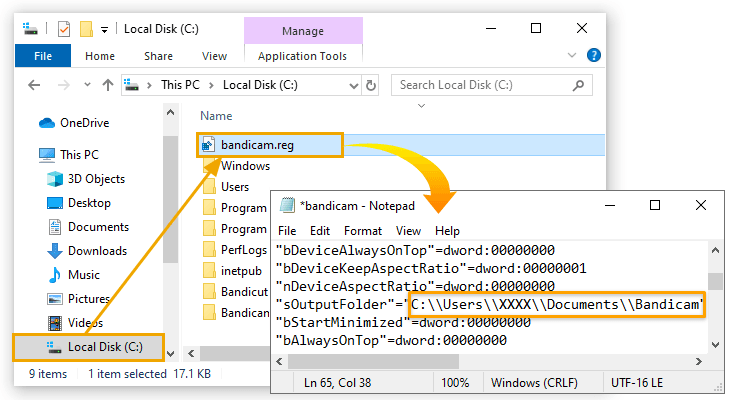Click Notepad's horizontal scrollbar thumb
The height and width of the screenshot is (400, 730).
pyautogui.click(x=373, y=361)
